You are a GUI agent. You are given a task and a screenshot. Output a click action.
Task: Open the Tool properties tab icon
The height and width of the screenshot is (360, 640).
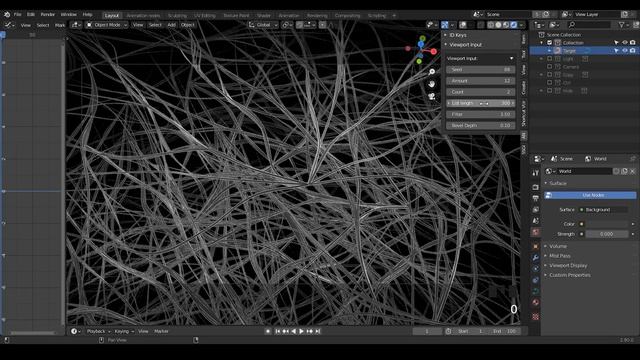coord(536,173)
